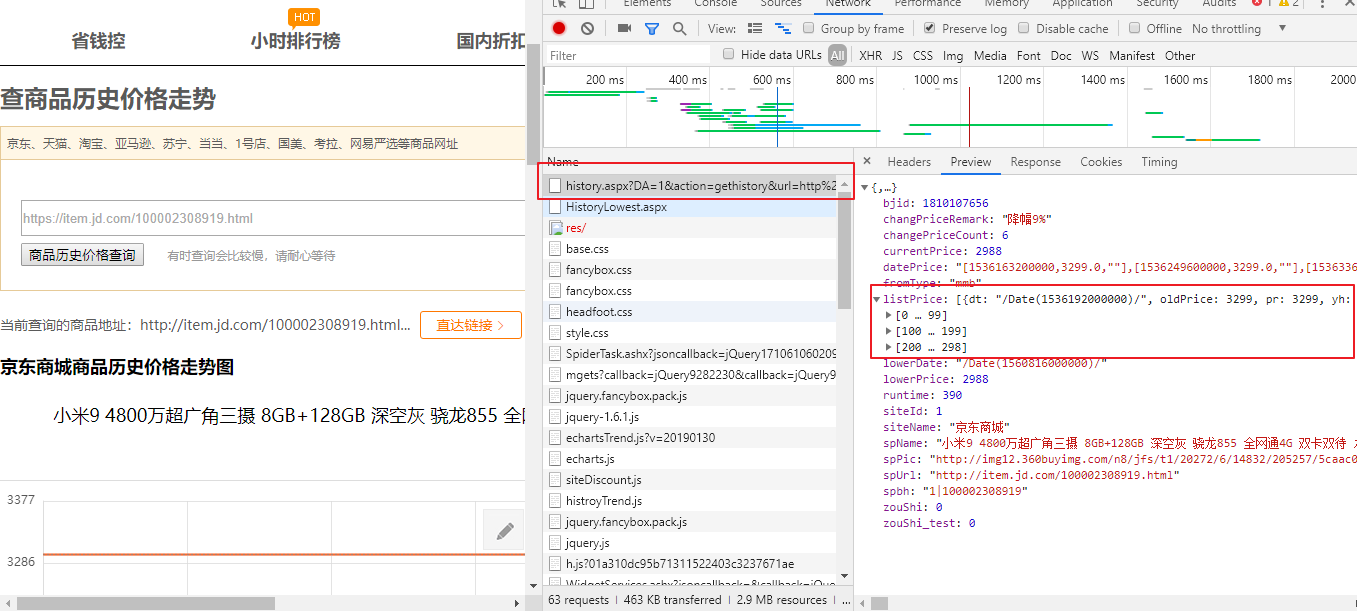Click the chart edit pencil icon
Image resolution: width=1357 pixels, height=611 pixels.
pyautogui.click(x=505, y=530)
